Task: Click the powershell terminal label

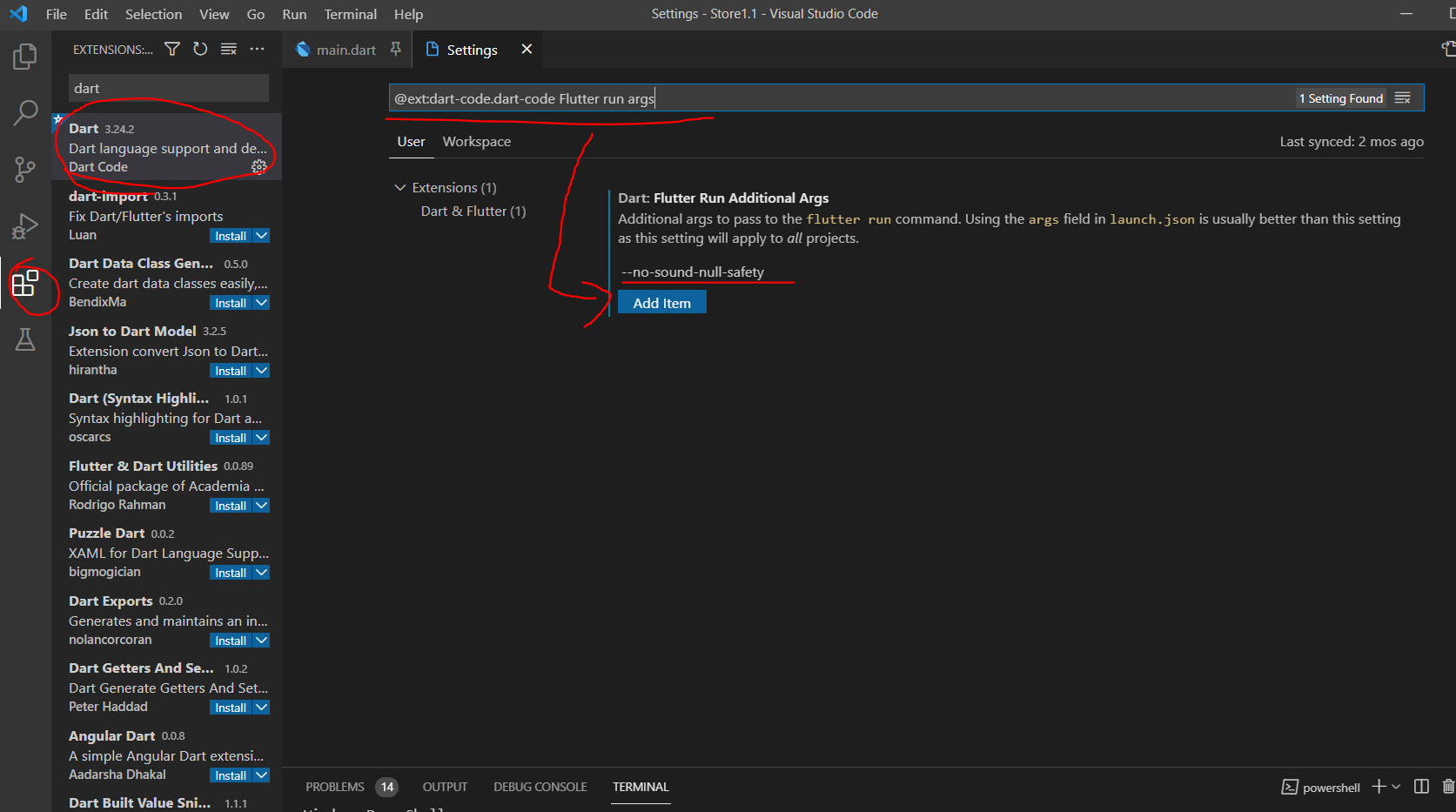Action: [1331, 788]
